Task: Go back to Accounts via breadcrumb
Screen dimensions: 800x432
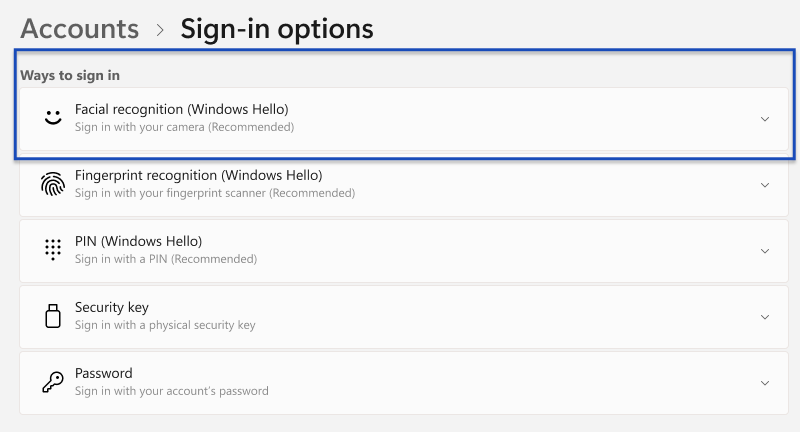Action: 80,29
